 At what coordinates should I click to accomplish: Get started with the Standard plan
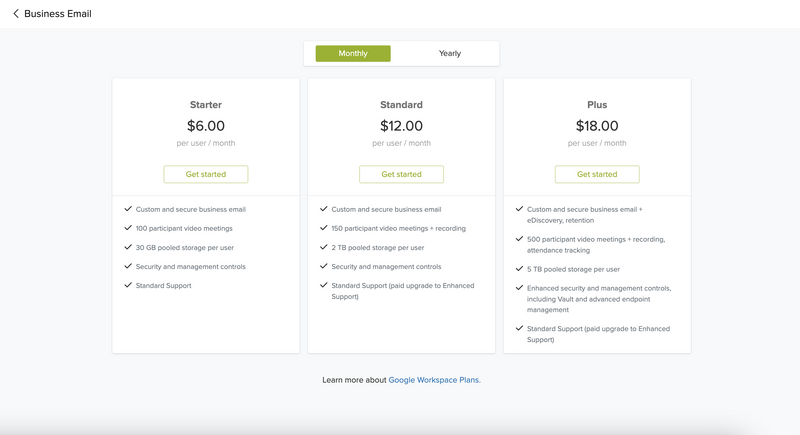(402, 174)
